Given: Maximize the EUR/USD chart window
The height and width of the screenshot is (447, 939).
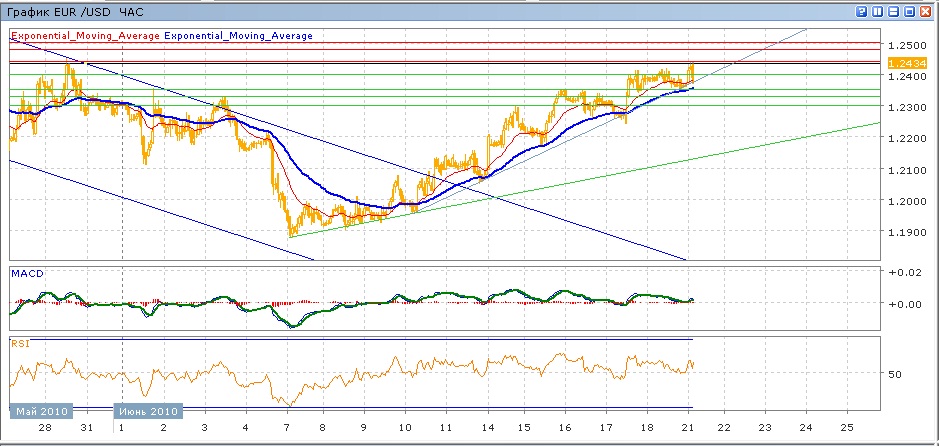Looking at the screenshot, I should point(909,12).
